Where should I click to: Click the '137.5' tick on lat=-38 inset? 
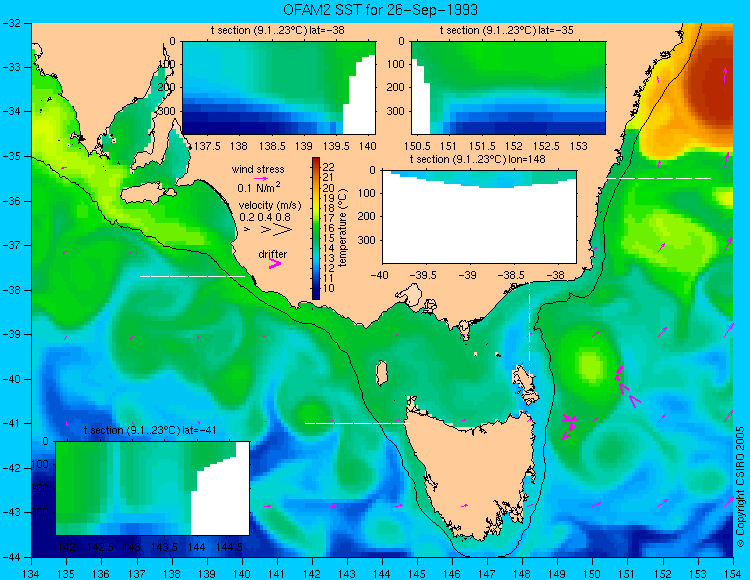coord(207,146)
